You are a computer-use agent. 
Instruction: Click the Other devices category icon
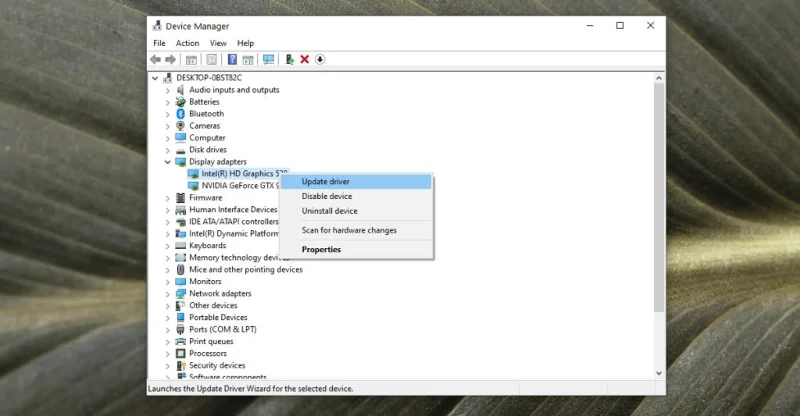pos(181,306)
